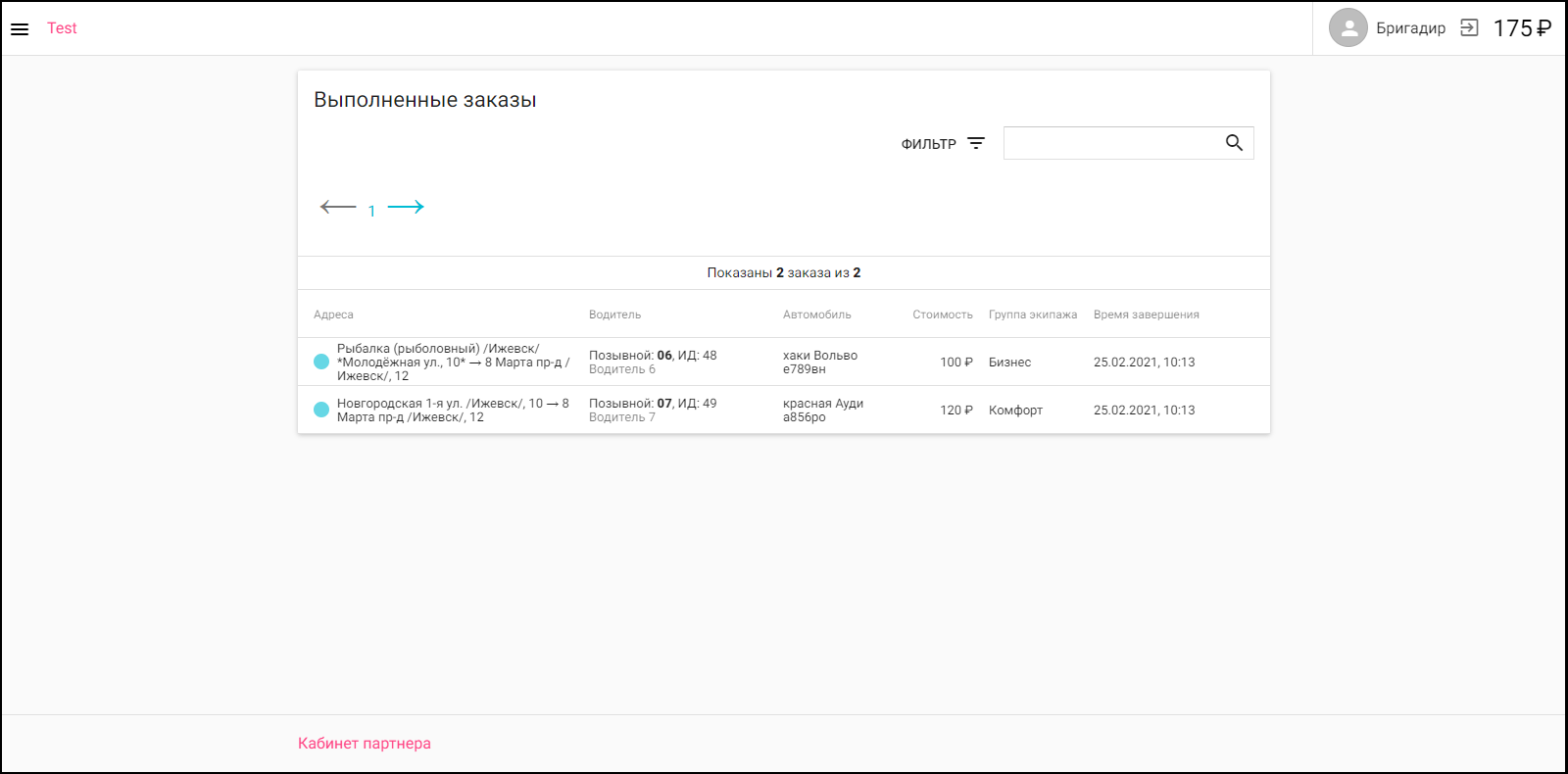This screenshot has height=774, width=1568.
Task: Go to next page with right arrow
Action: 406,207
